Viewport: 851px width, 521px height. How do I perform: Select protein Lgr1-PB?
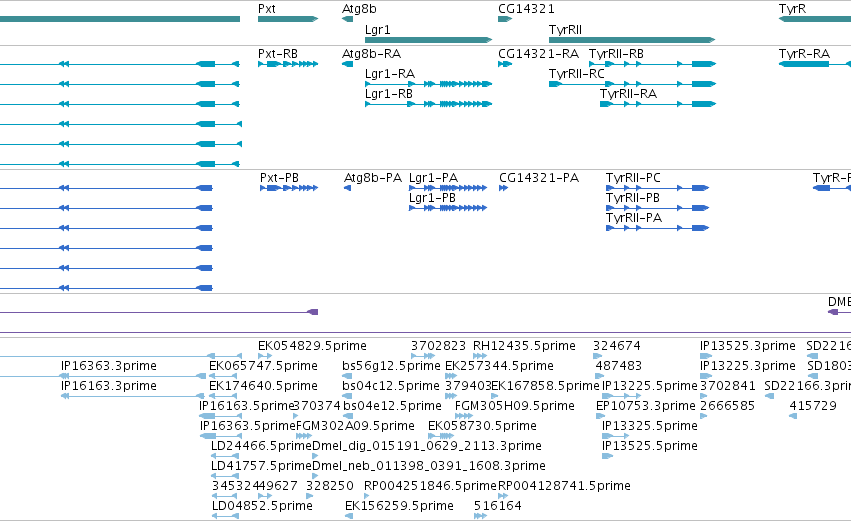[x=448, y=208]
